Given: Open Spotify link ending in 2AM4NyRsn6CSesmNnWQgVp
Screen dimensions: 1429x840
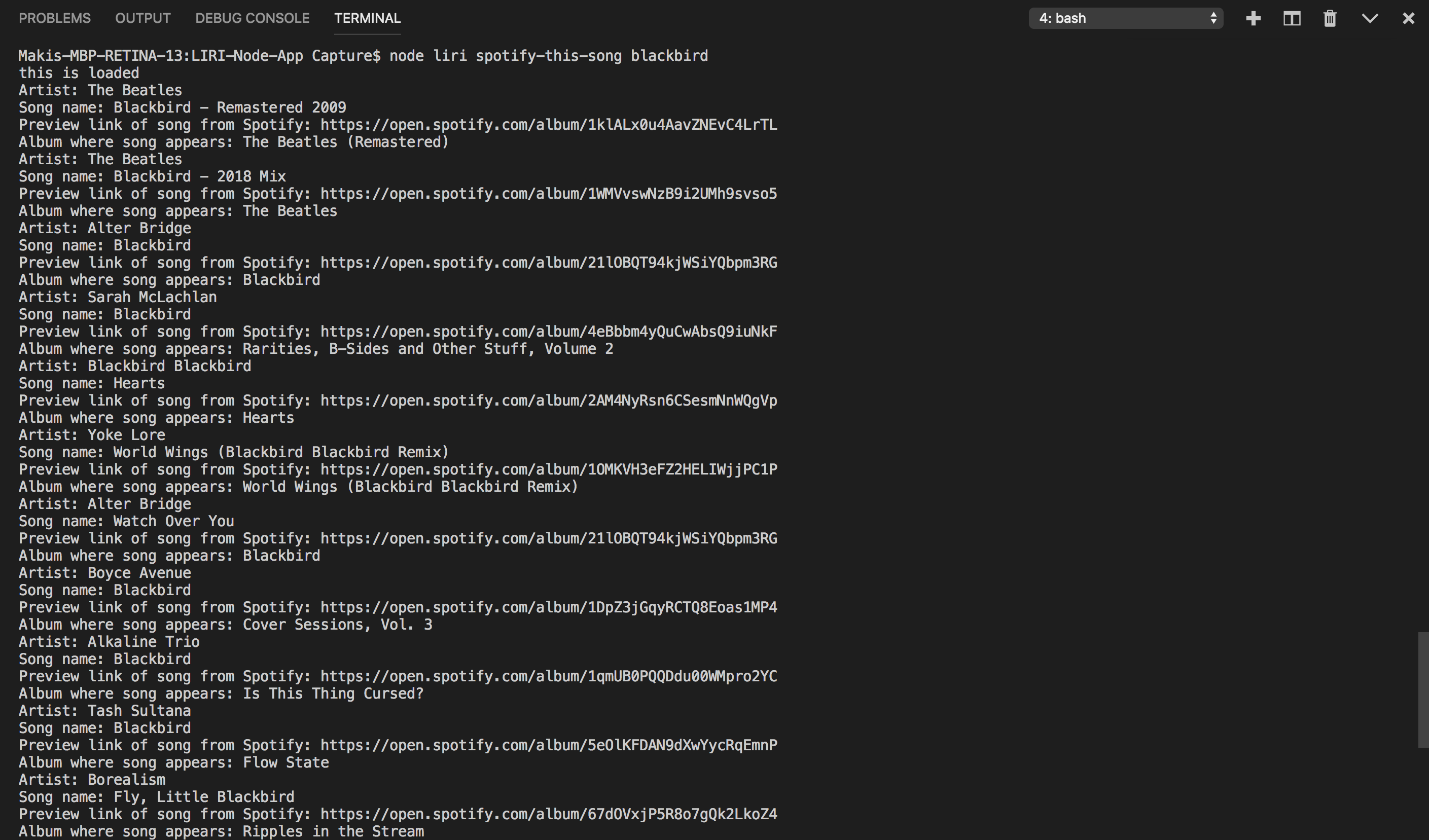Looking at the screenshot, I should (548, 400).
